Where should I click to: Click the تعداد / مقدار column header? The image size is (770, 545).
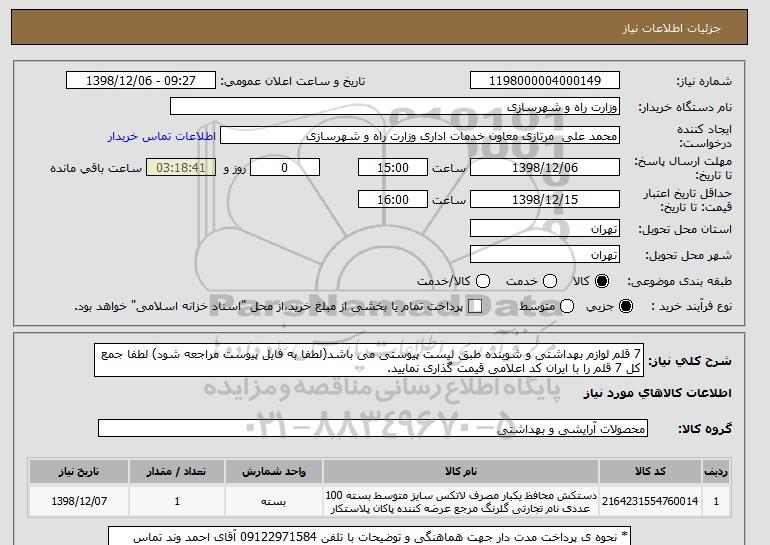coord(177,471)
